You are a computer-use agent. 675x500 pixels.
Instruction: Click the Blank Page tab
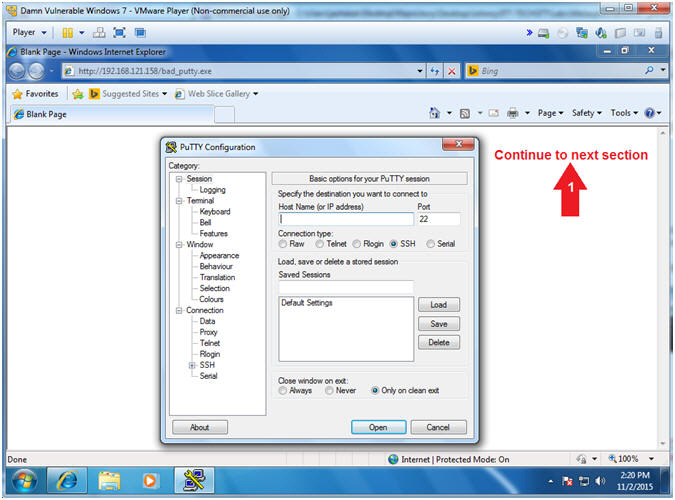112,115
